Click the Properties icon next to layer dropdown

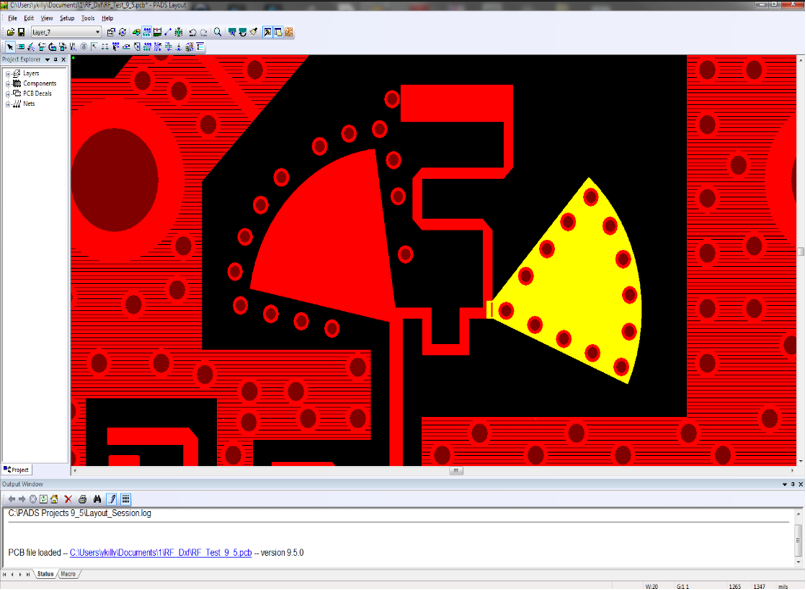111,32
